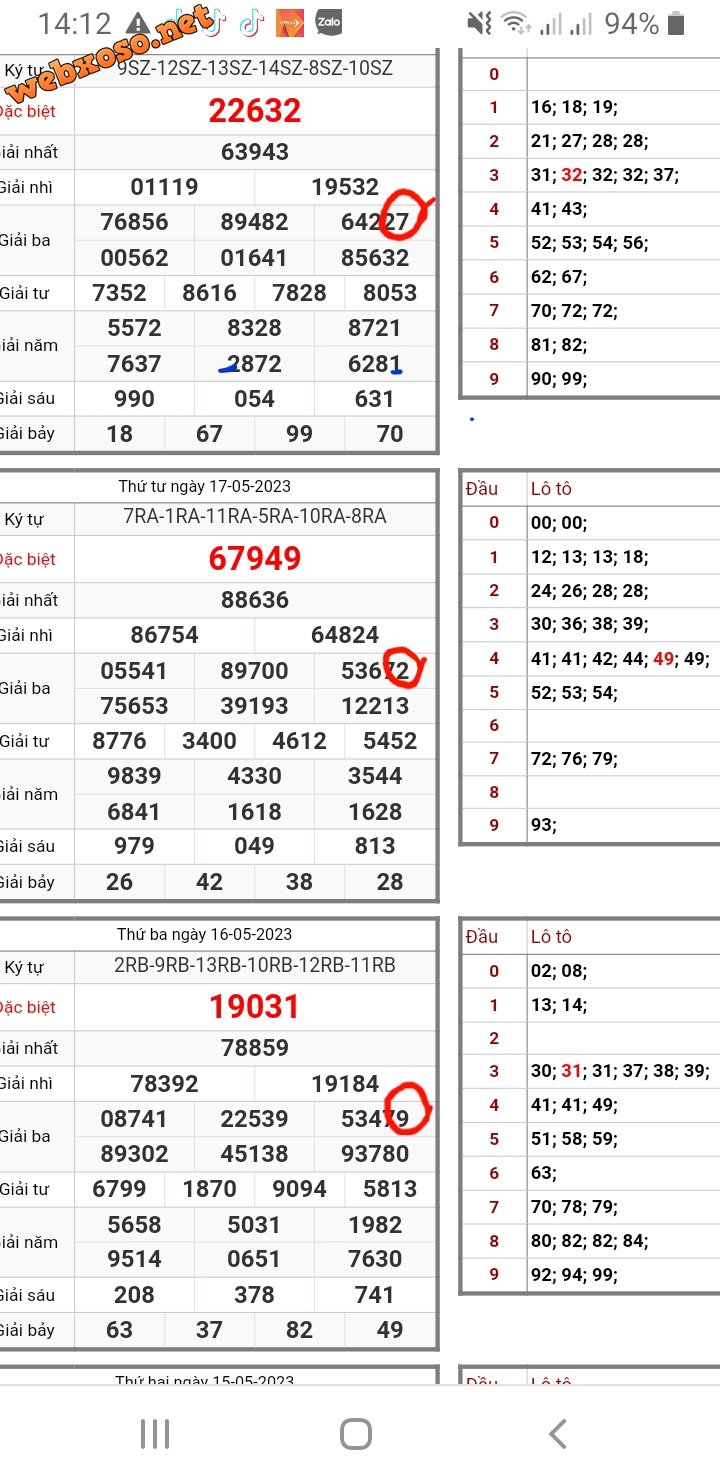The image size is (720, 1480).
Task: Tap loto row '92; 94; 99;'
Action: tap(574, 1275)
